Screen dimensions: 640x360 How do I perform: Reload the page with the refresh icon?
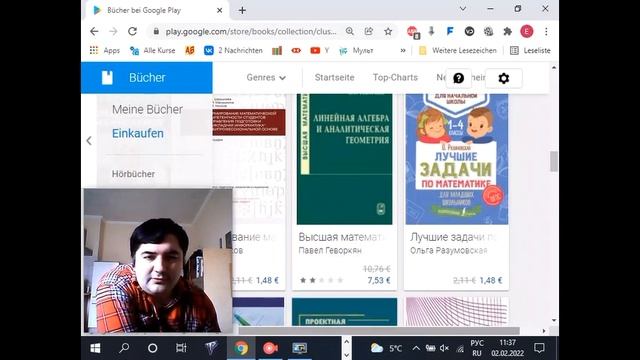coord(132,31)
